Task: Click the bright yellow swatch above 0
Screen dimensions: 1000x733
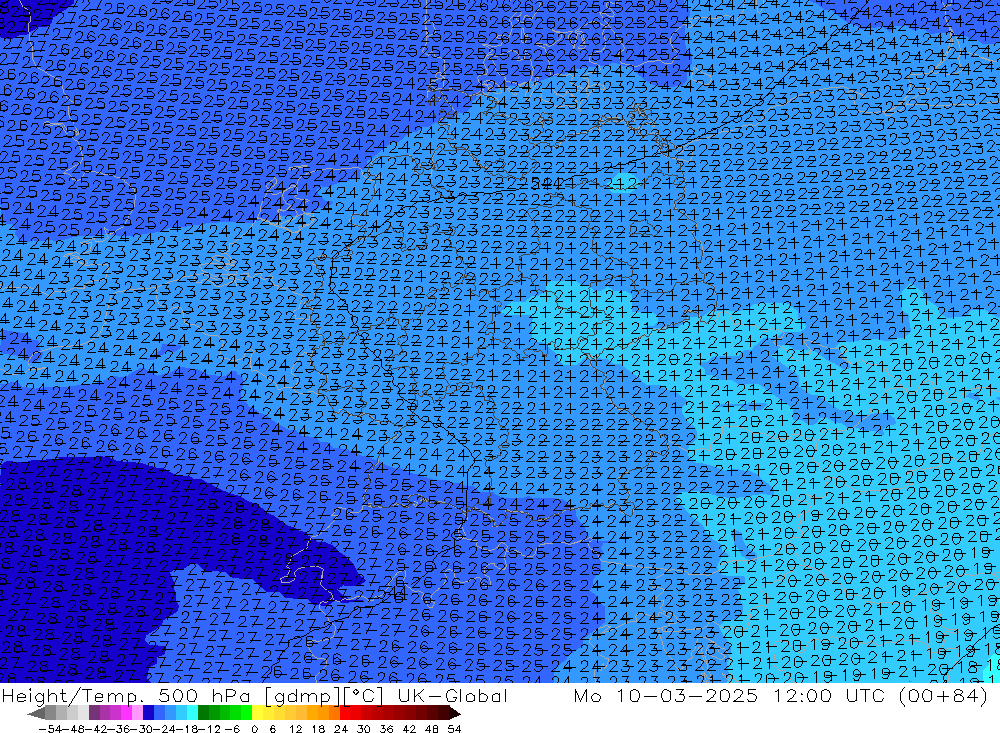Action: click(x=257, y=713)
